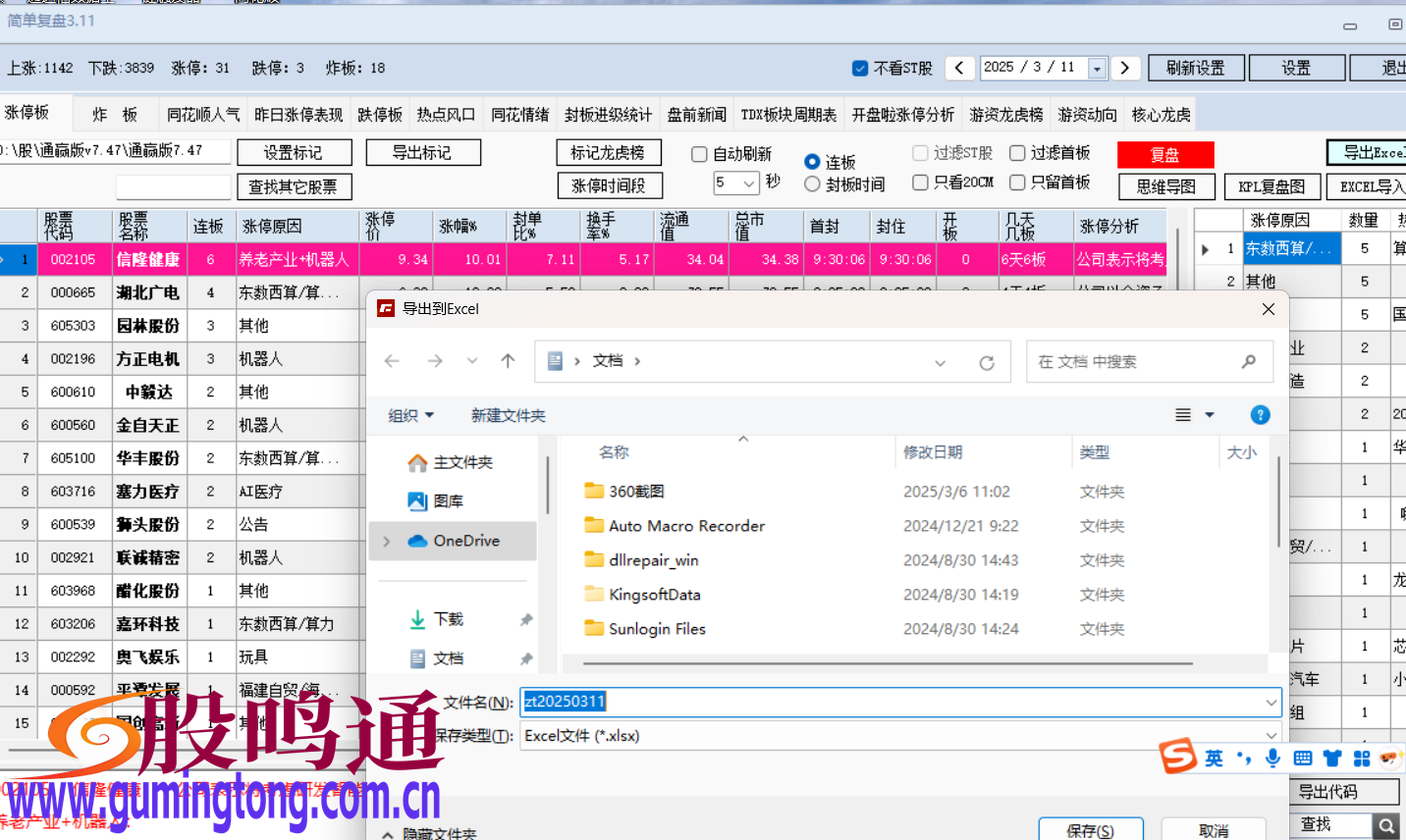1406x840 pixels.
Task: Click the 保存(S) button to save
Action: 1090,829
